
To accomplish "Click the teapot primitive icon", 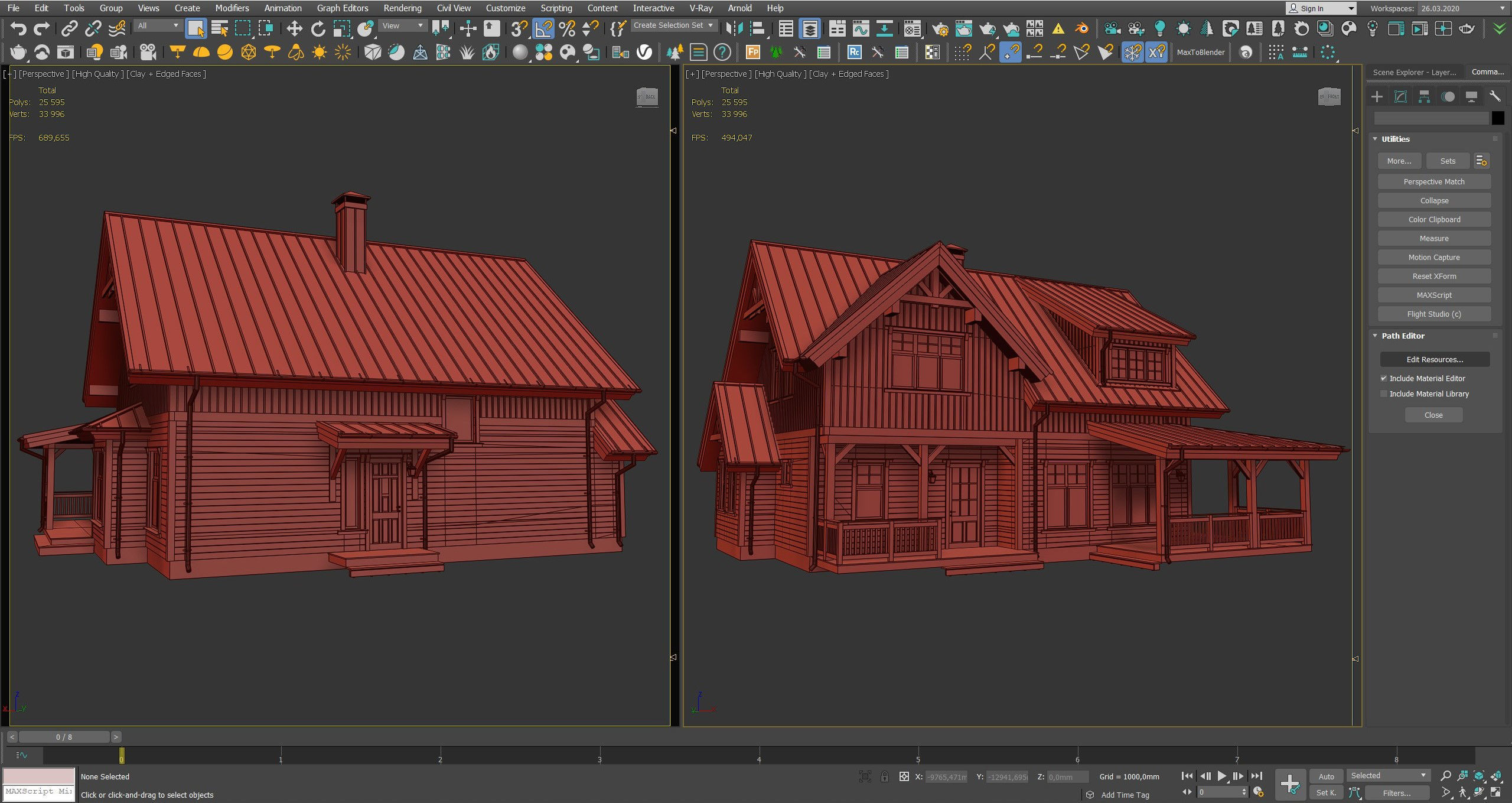I will (x=18, y=53).
